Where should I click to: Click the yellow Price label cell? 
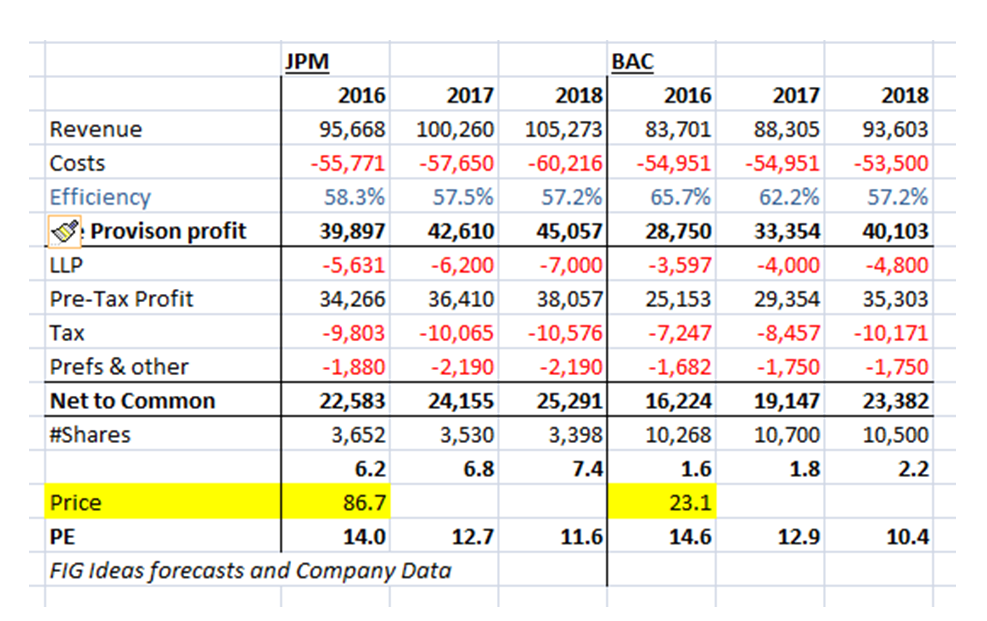coord(163,501)
